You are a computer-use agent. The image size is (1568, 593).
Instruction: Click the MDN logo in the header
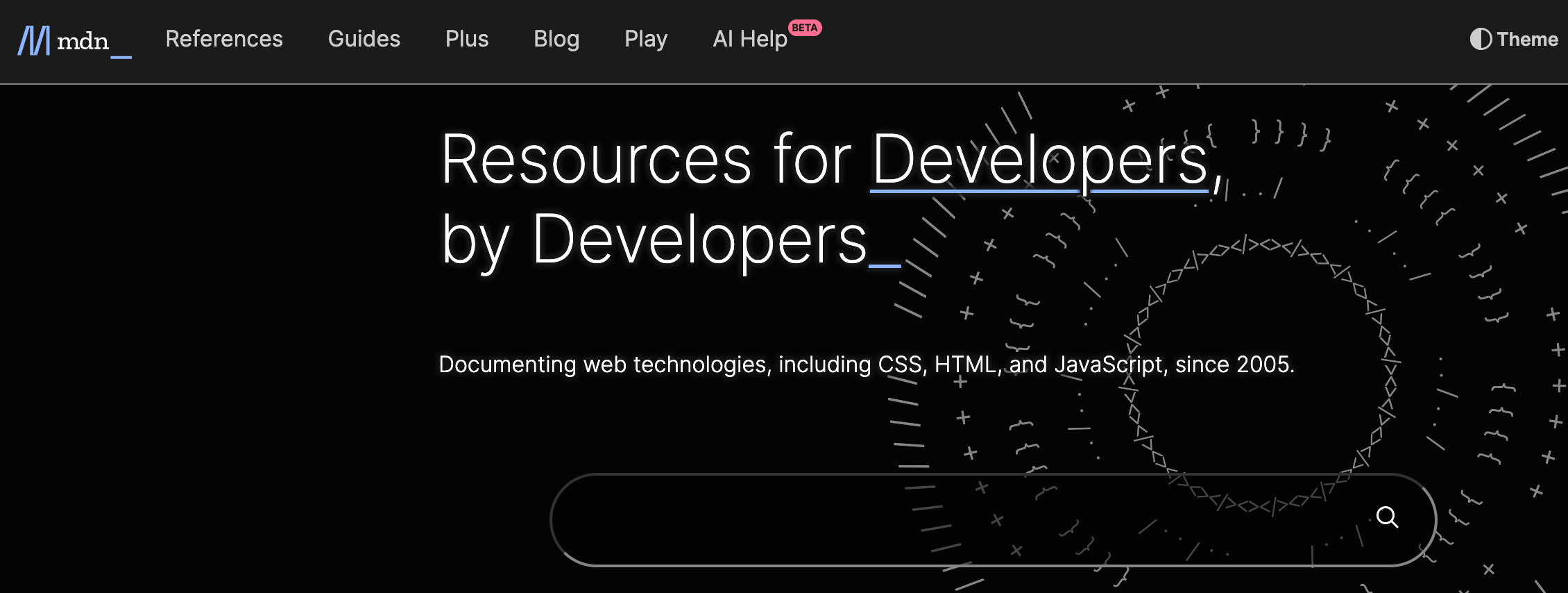point(74,41)
